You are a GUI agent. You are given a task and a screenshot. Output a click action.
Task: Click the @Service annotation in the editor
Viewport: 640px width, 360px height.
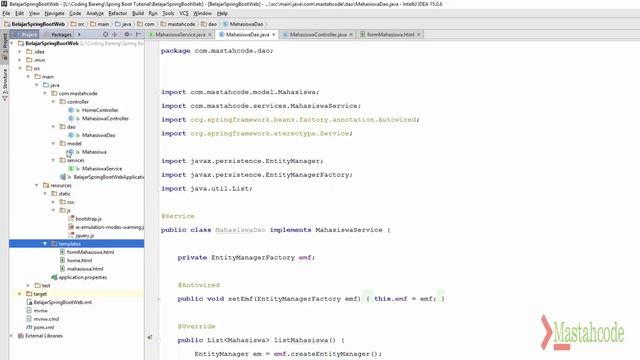(178, 216)
